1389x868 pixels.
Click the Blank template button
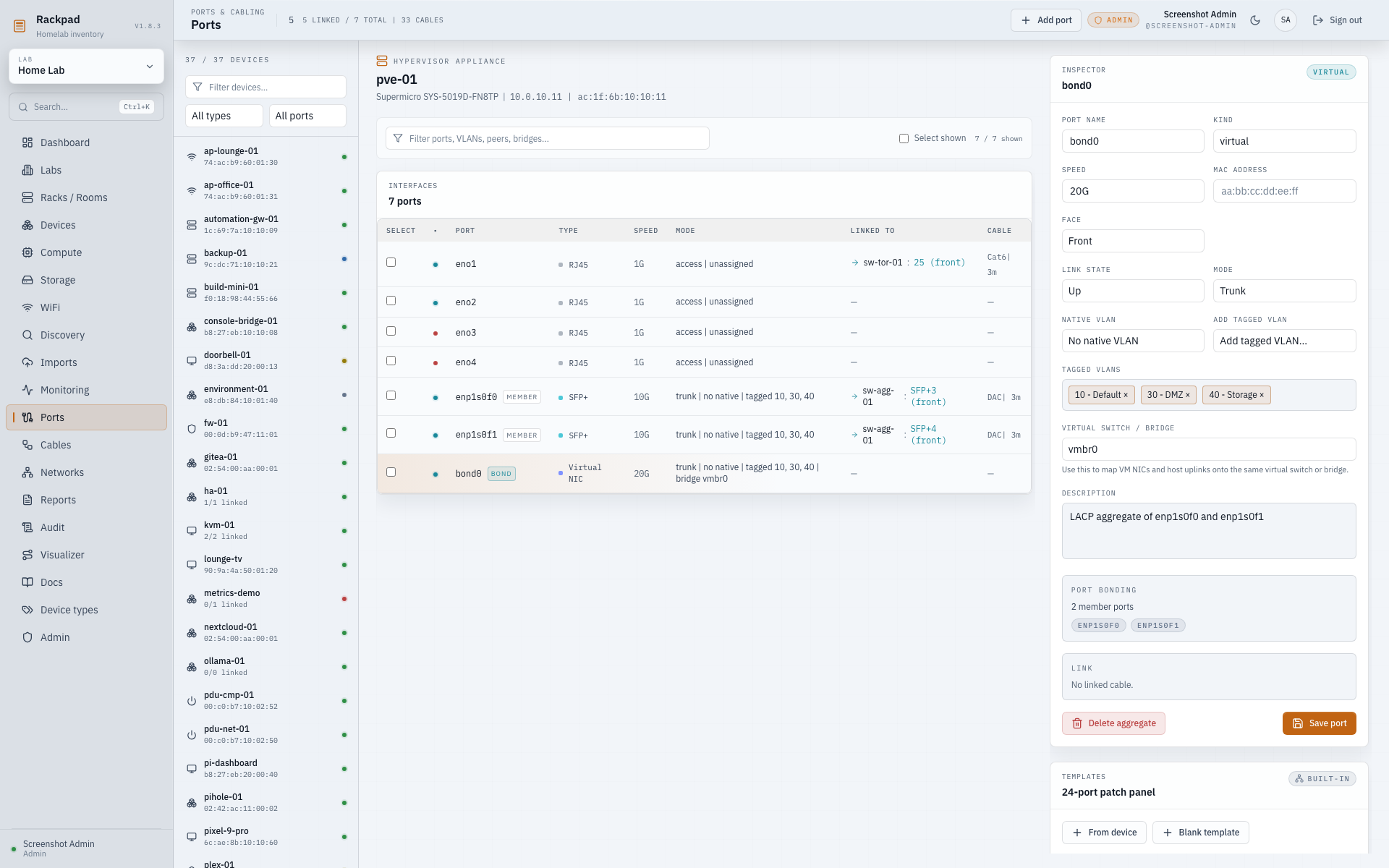click(1201, 833)
